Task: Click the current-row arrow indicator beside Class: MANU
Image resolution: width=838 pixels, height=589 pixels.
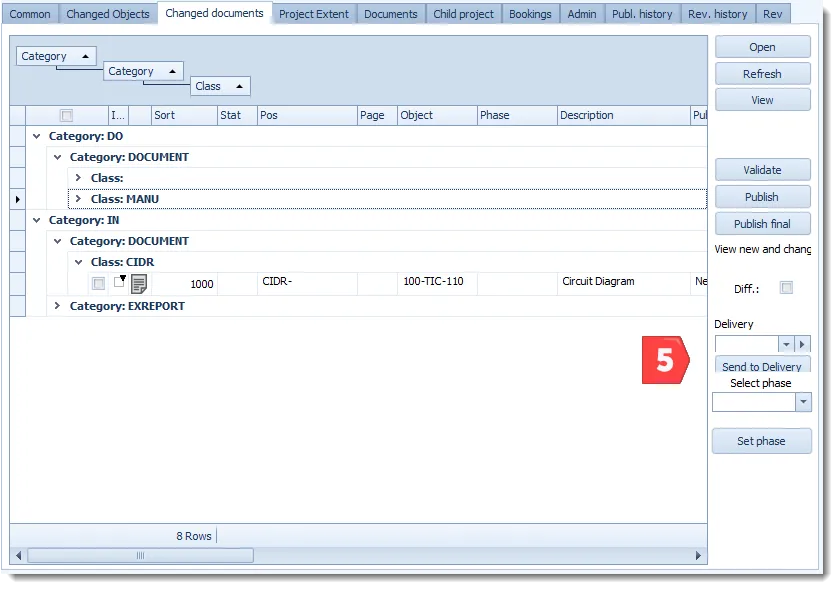Action: pyautogui.click(x=18, y=199)
